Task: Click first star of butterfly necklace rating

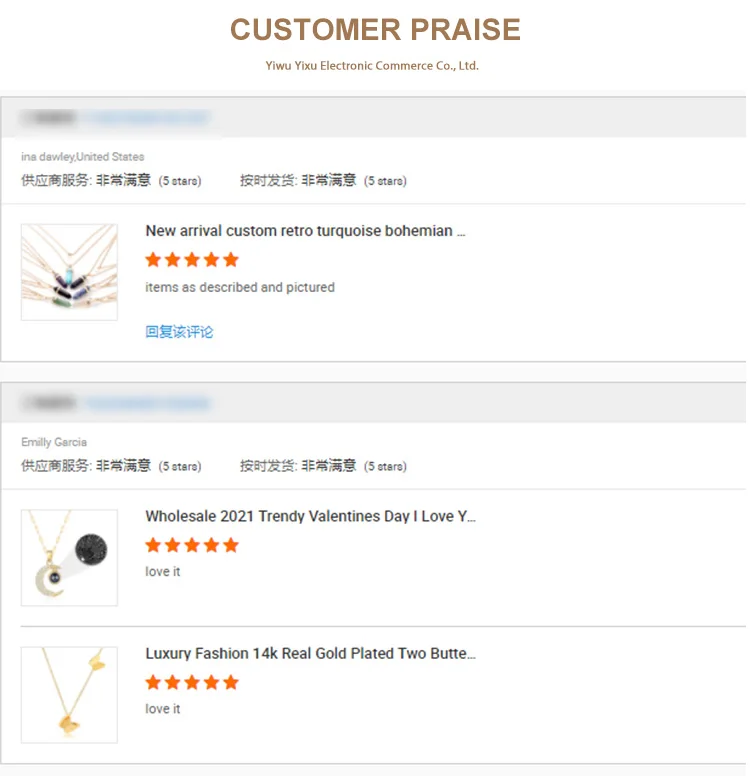Action: (x=153, y=682)
